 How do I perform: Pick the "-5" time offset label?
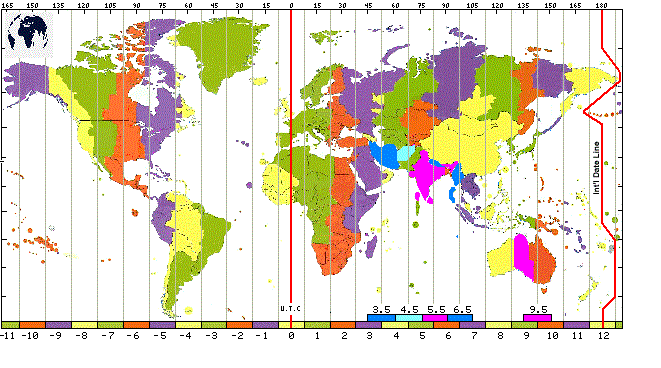pos(161,336)
